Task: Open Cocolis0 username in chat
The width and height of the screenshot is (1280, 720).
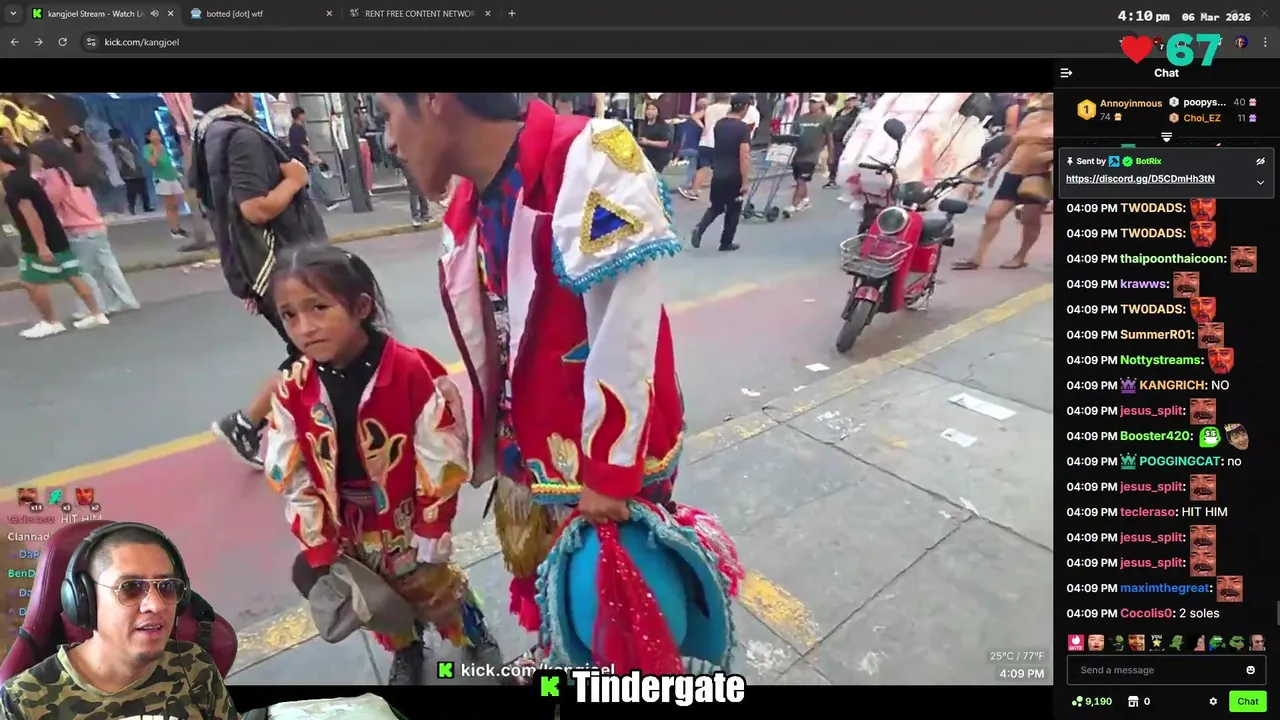Action: click(x=1146, y=613)
